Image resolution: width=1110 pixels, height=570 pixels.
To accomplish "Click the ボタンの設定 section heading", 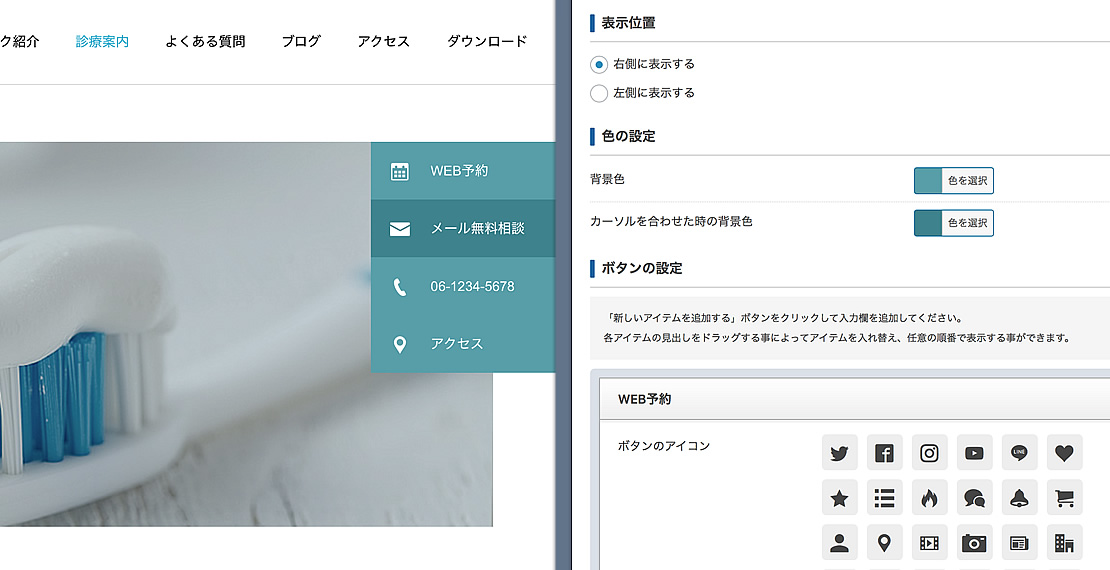I will pos(641,268).
